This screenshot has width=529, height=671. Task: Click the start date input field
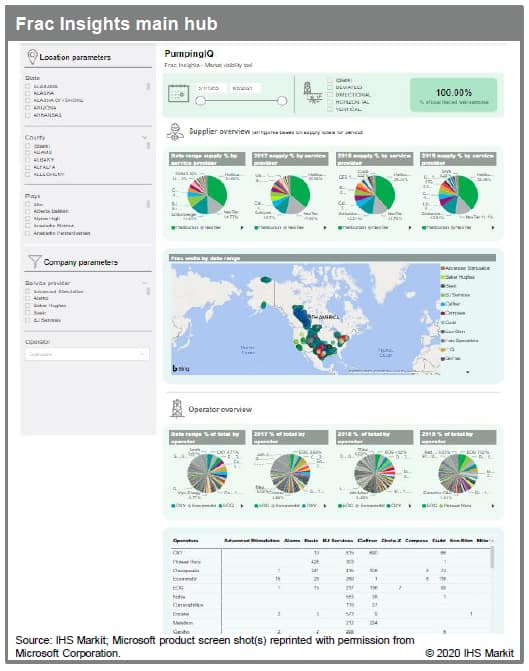[209, 88]
